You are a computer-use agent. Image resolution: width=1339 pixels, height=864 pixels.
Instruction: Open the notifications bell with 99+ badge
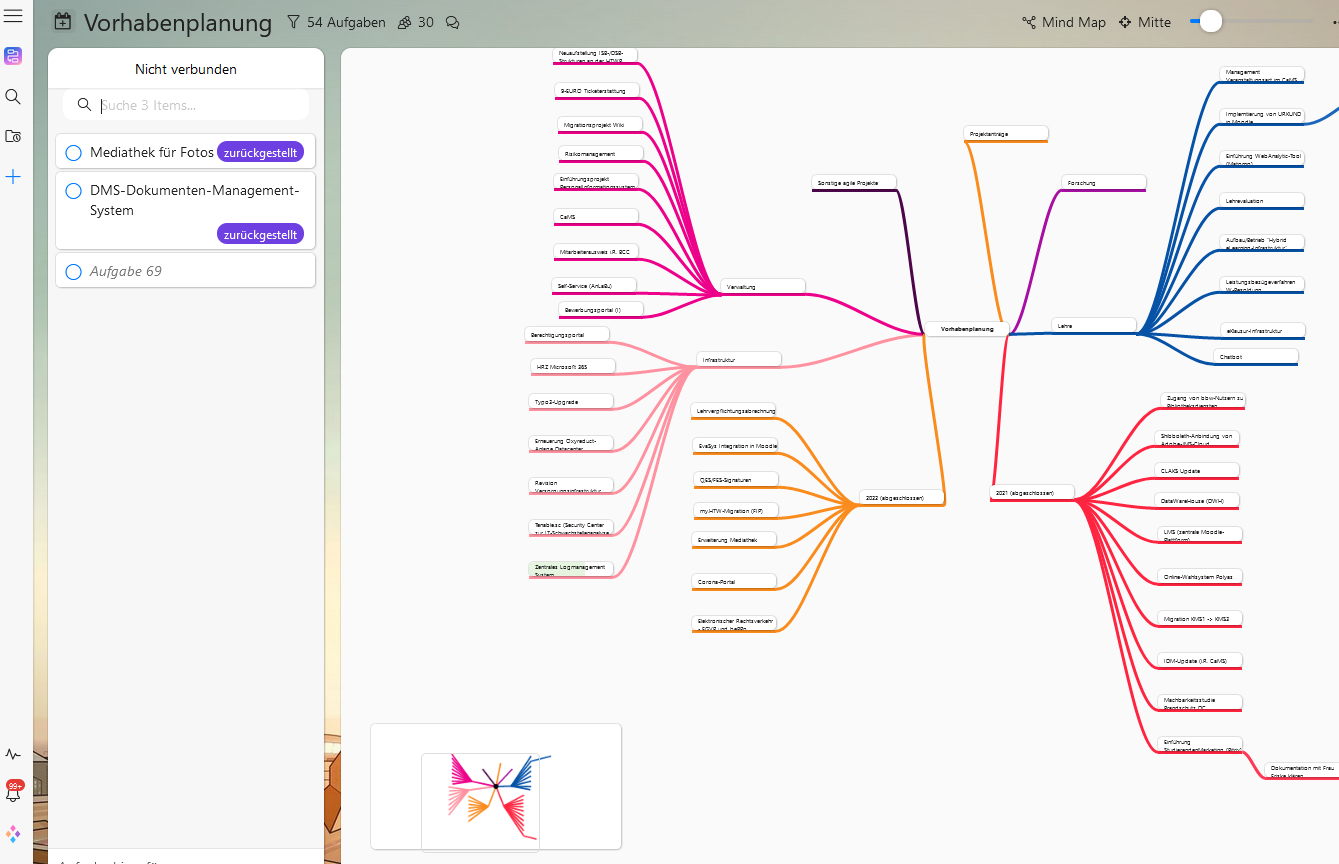[x=13, y=793]
